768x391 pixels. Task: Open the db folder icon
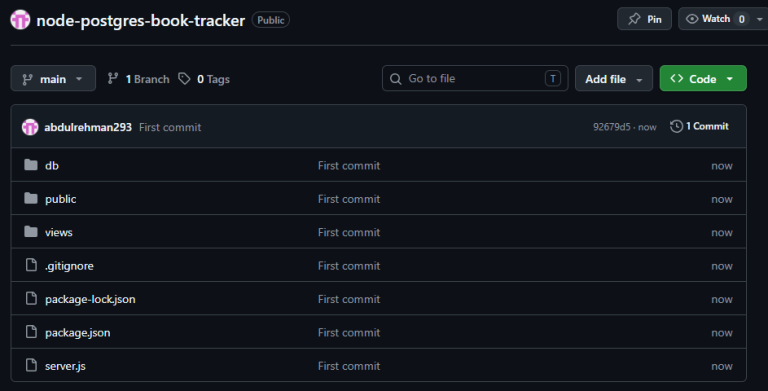tap(31, 165)
